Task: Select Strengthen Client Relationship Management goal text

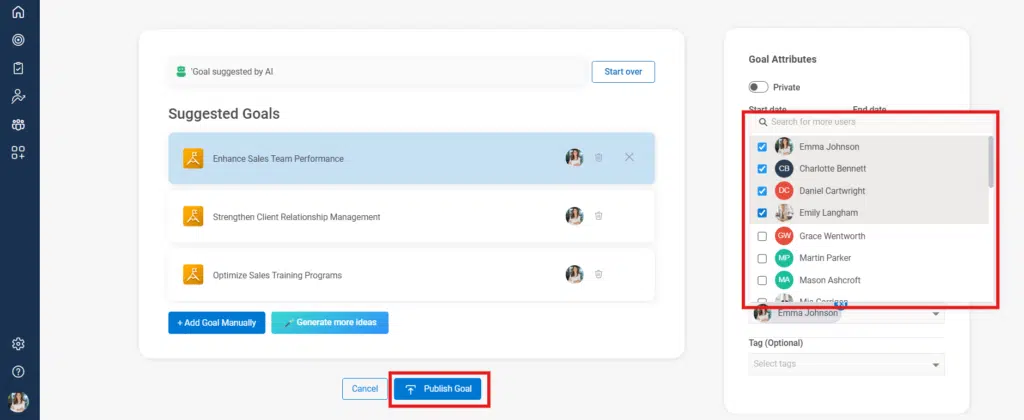Action: (x=296, y=217)
